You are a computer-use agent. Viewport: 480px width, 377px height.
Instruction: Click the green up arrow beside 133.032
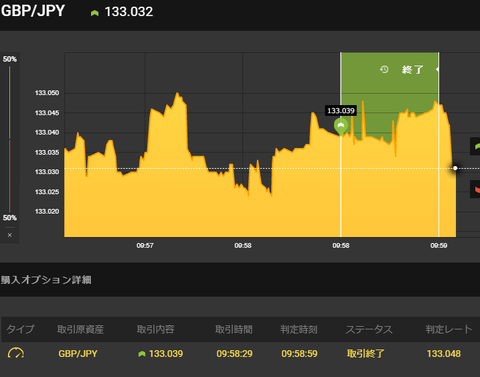tap(95, 13)
